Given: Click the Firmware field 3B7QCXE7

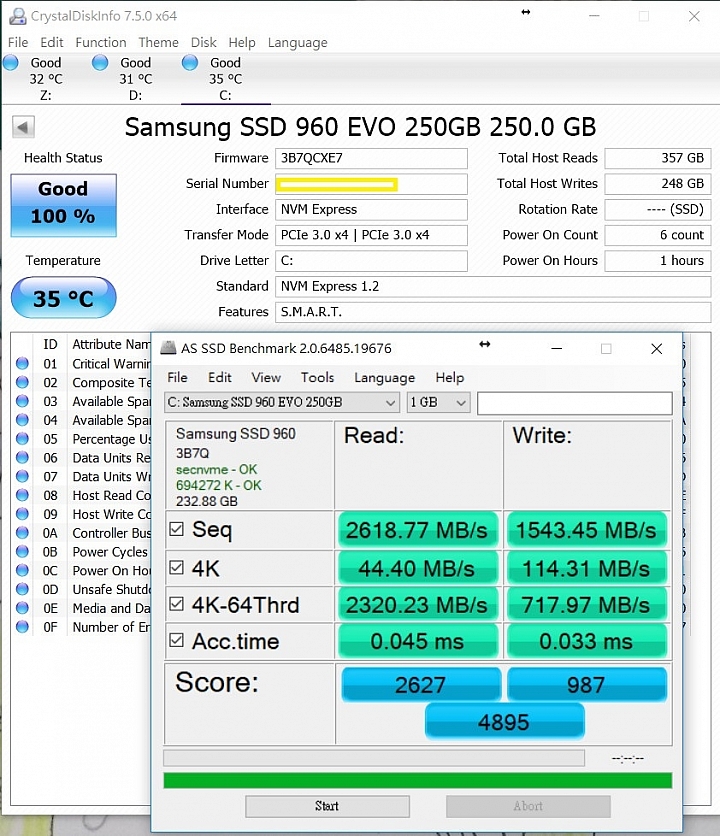Looking at the screenshot, I should point(371,158).
